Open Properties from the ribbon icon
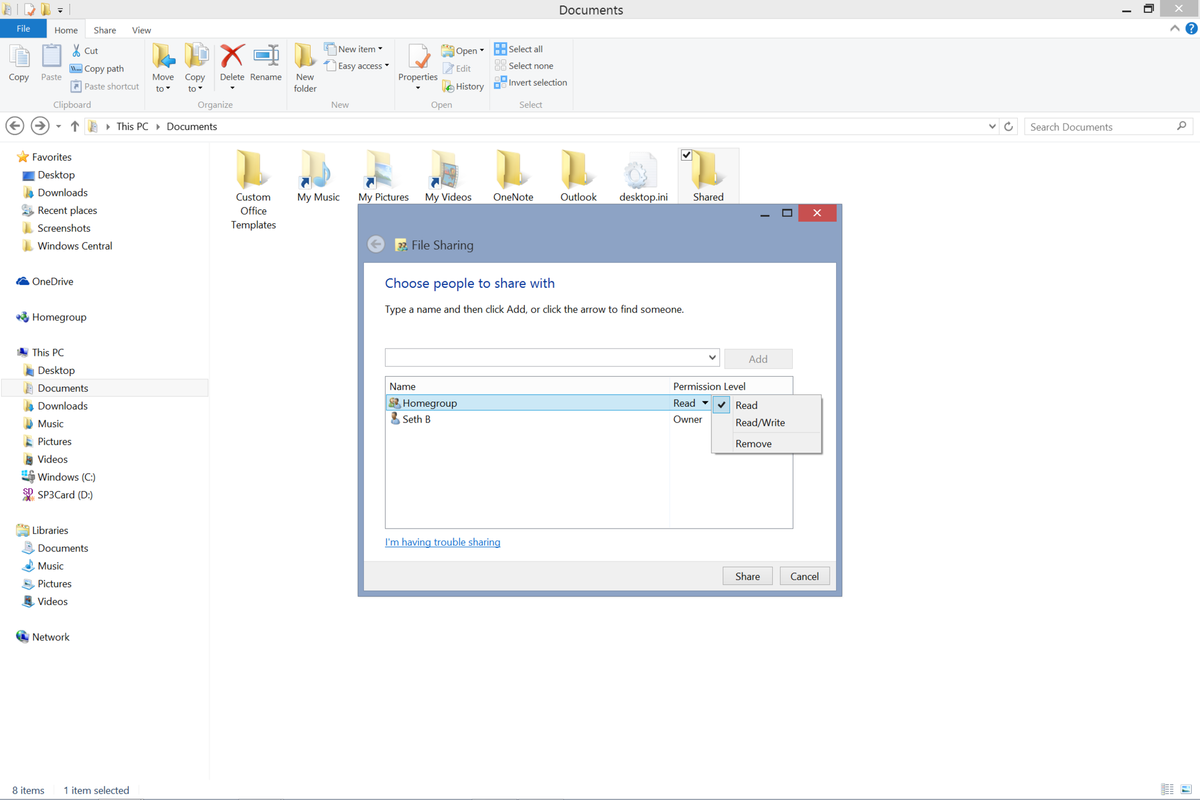The width and height of the screenshot is (1200, 800). pos(417,62)
